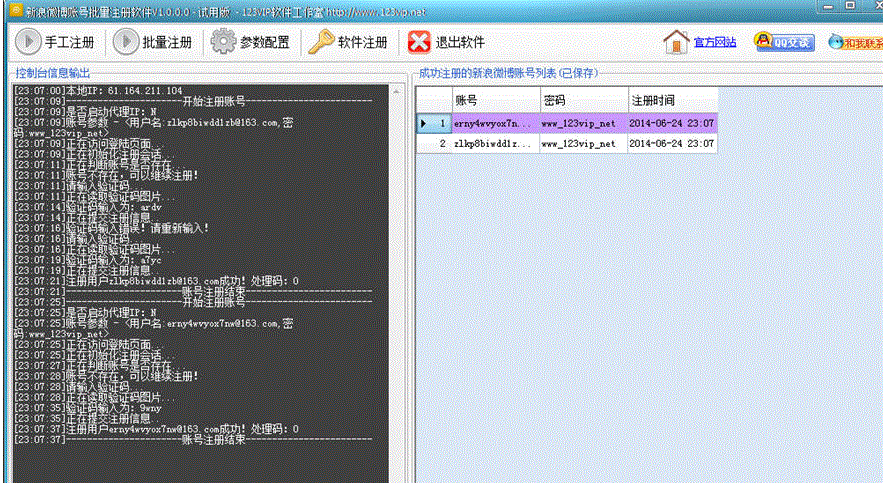Screen dimensions: 883x483
Task: Start 批量注册 via its play icon
Action: (126, 42)
